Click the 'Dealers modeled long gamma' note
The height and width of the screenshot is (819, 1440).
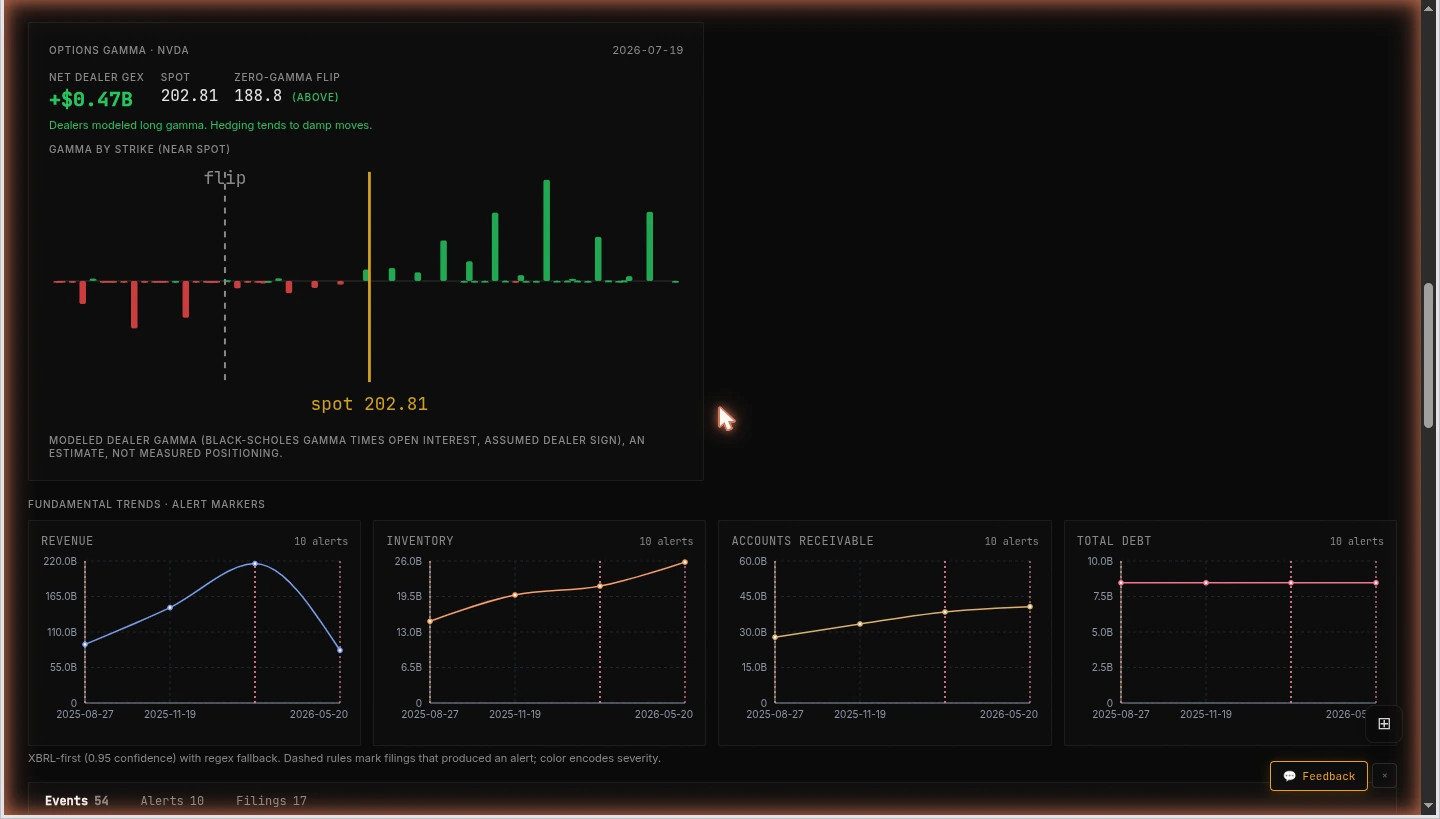tap(210, 125)
